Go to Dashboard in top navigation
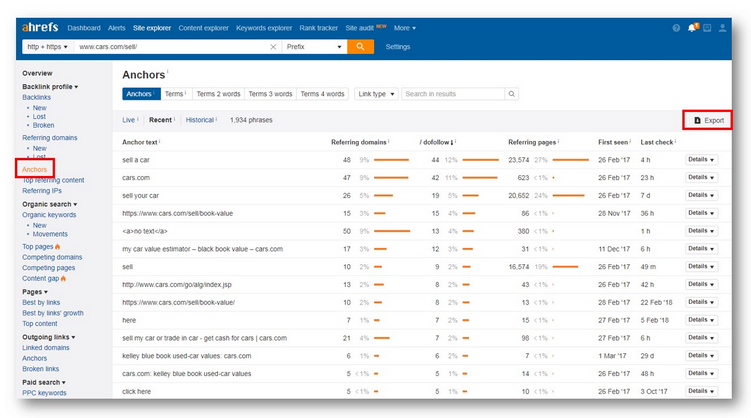 tap(84, 28)
